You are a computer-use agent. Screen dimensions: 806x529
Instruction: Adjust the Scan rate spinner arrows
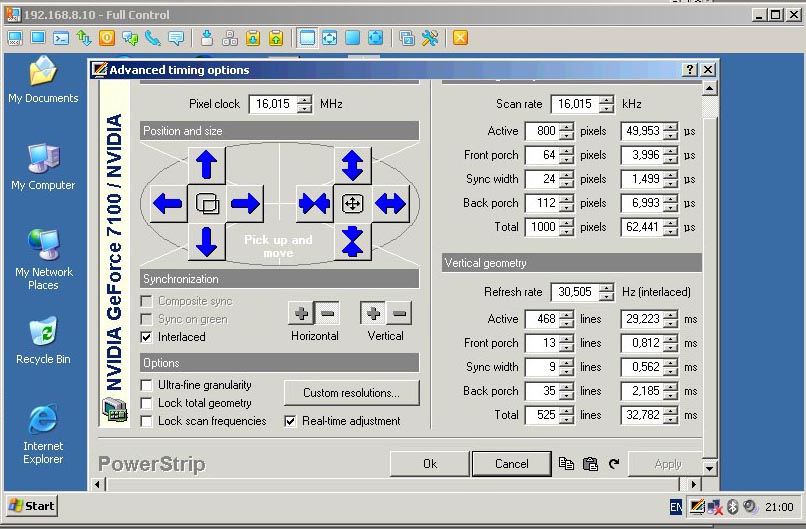(x=607, y=104)
